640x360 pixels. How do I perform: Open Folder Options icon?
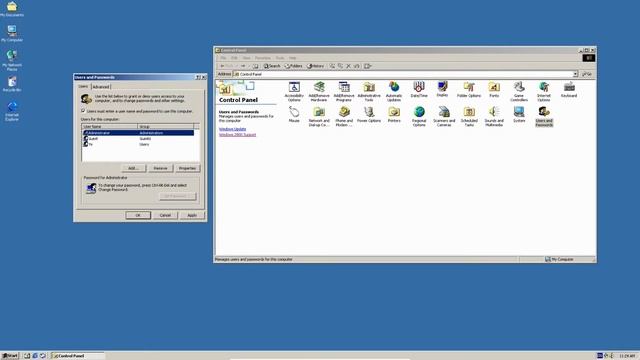(x=469, y=89)
